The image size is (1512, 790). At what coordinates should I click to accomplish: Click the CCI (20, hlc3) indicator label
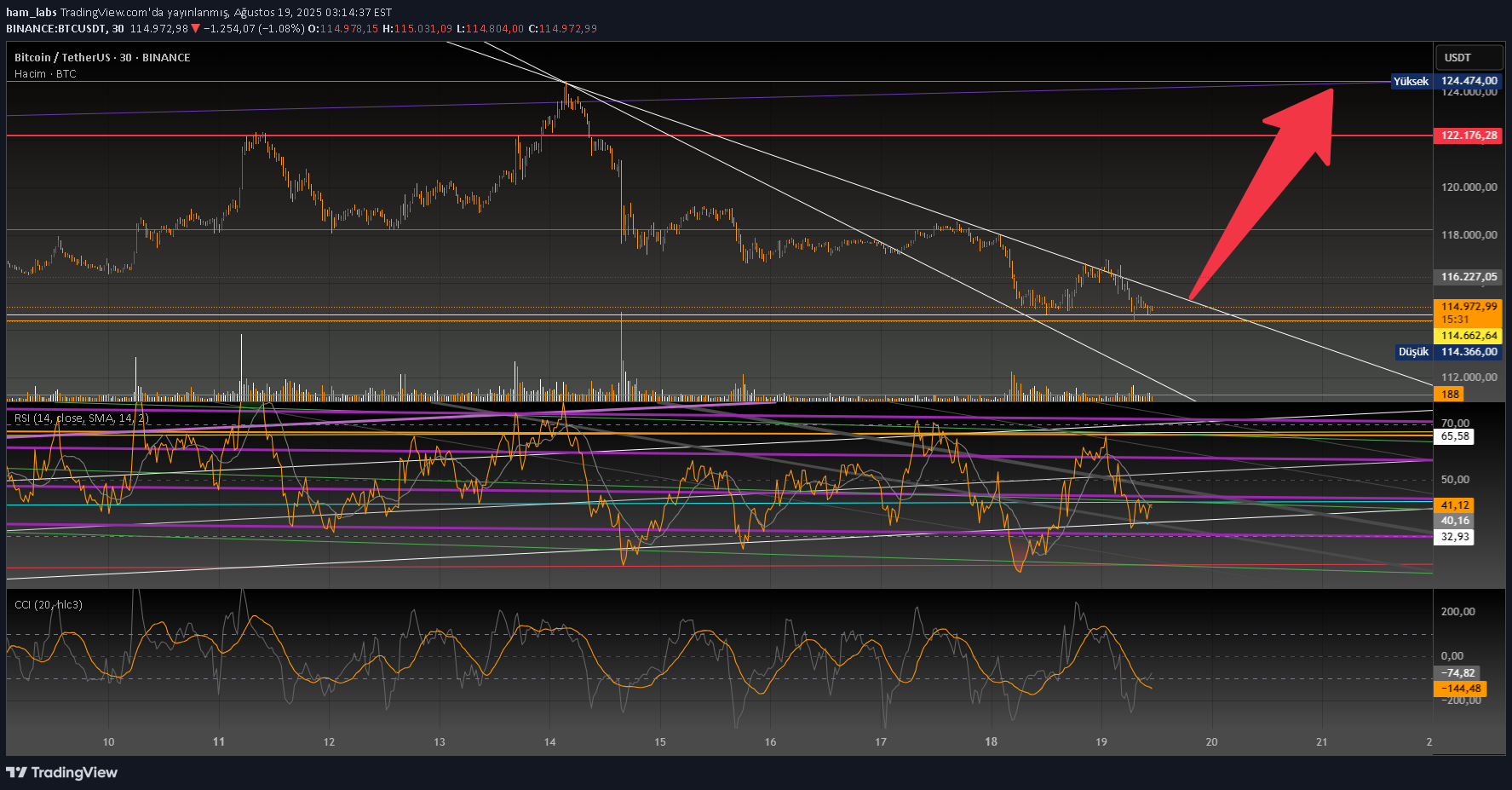pyautogui.click(x=49, y=605)
